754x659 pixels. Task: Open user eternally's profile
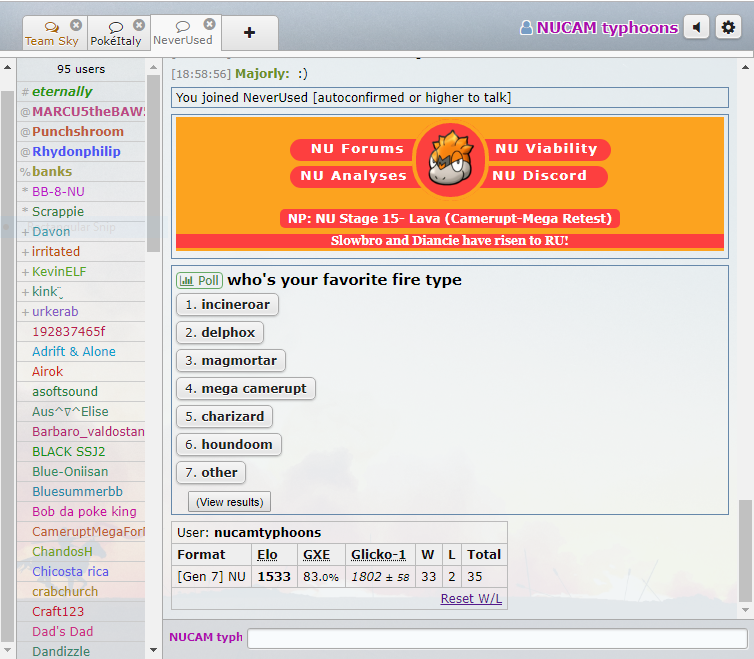[x=81, y=91]
